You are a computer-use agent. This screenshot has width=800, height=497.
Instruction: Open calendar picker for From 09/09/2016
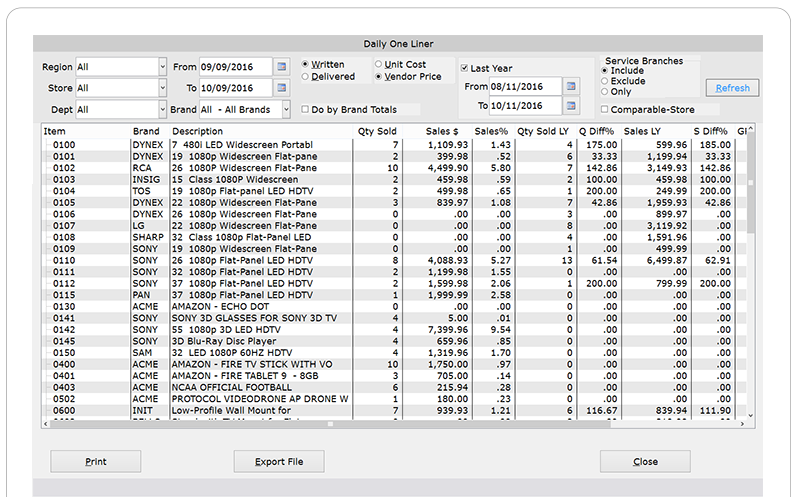tap(282, 66)
